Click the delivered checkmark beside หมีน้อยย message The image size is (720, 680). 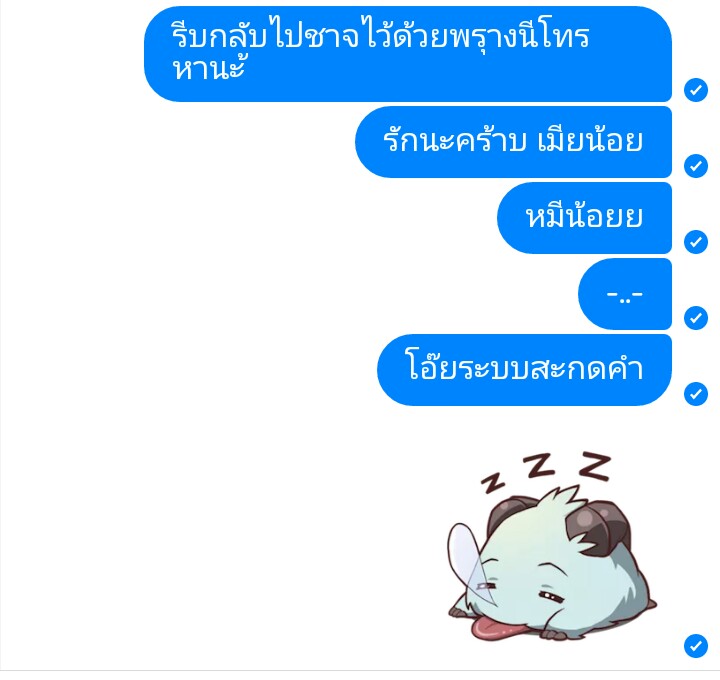coord(696,242)
